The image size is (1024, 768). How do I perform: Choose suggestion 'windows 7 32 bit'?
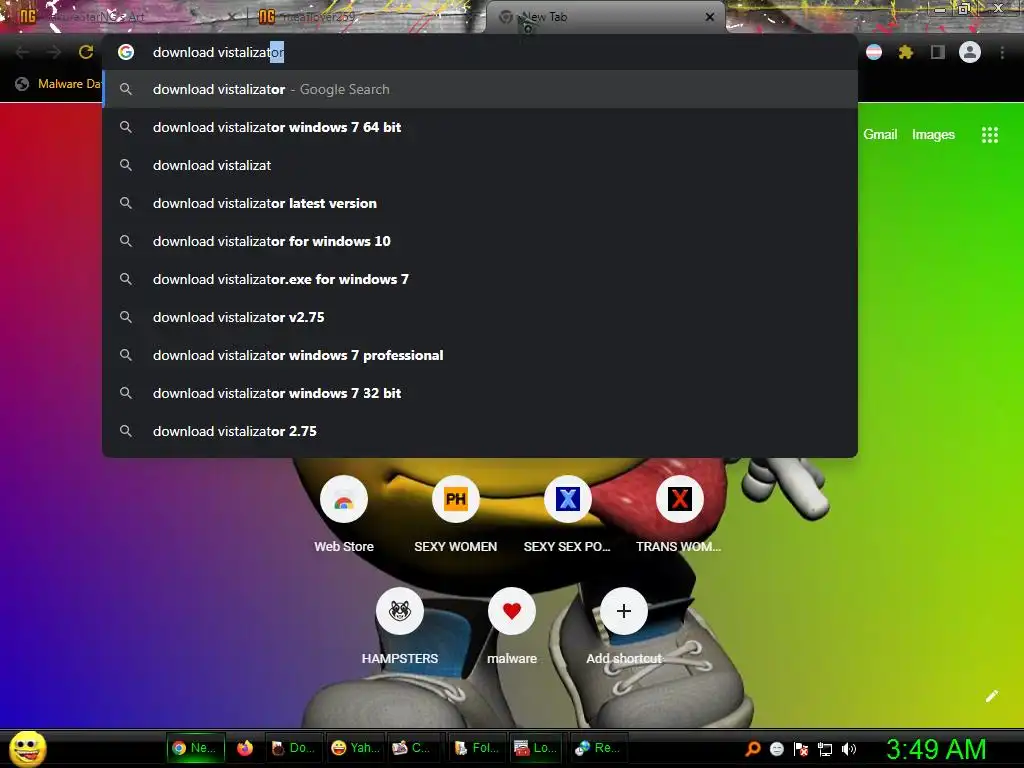pyautogui.click(x=480, y=393)
